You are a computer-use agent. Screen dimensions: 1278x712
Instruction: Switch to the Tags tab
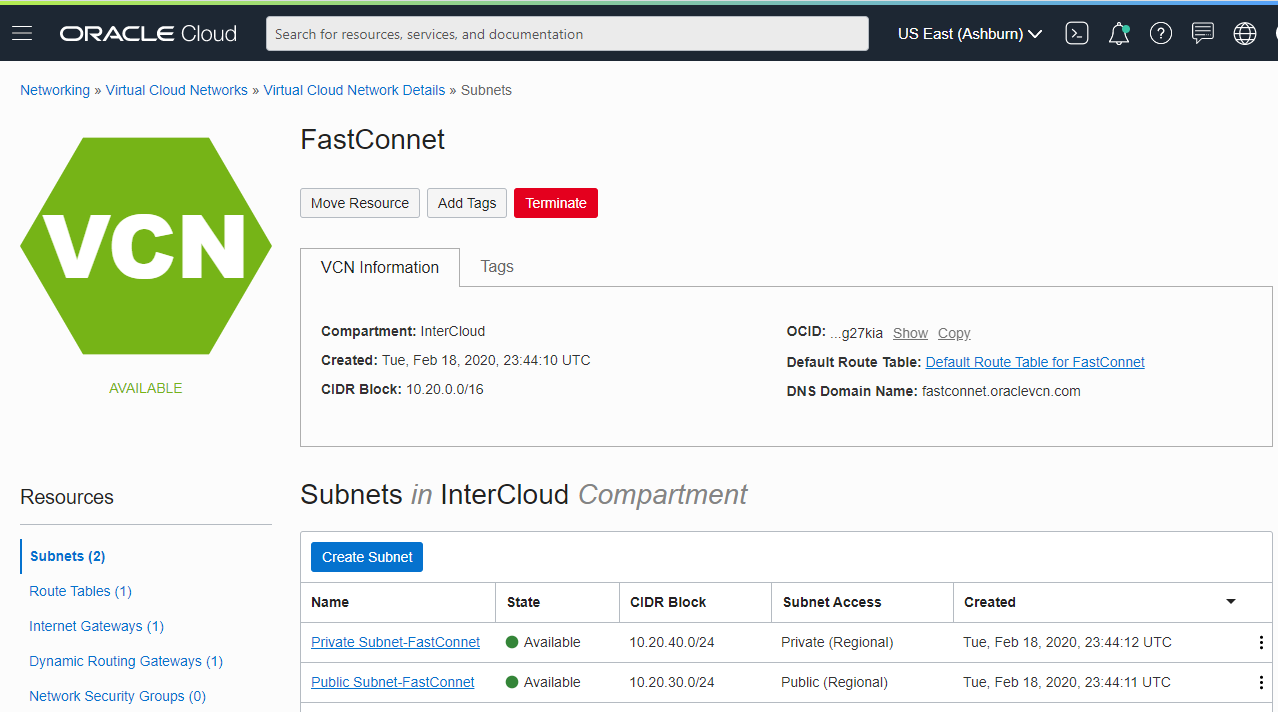[496, 266]
